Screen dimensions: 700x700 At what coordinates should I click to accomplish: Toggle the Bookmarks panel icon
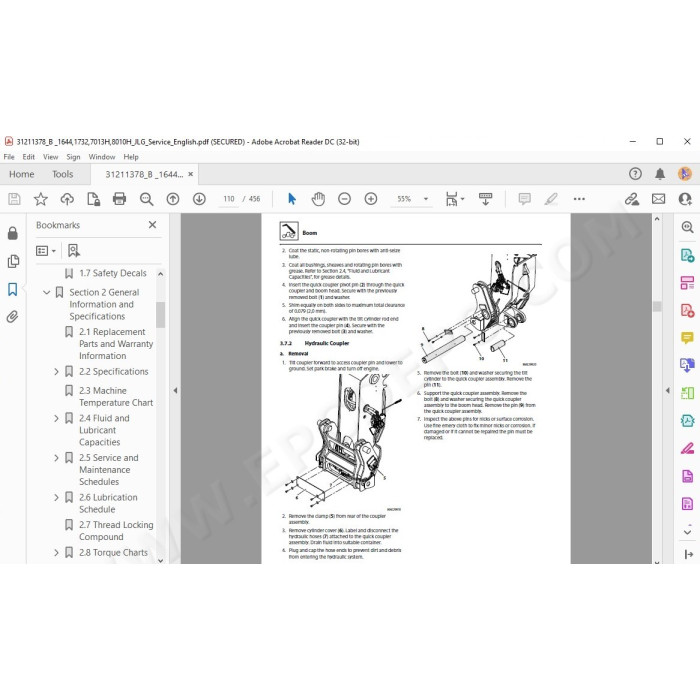pos(12,289)
